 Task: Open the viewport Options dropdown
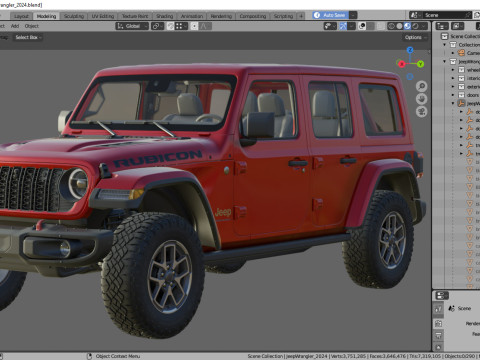[x=415, y=37]
